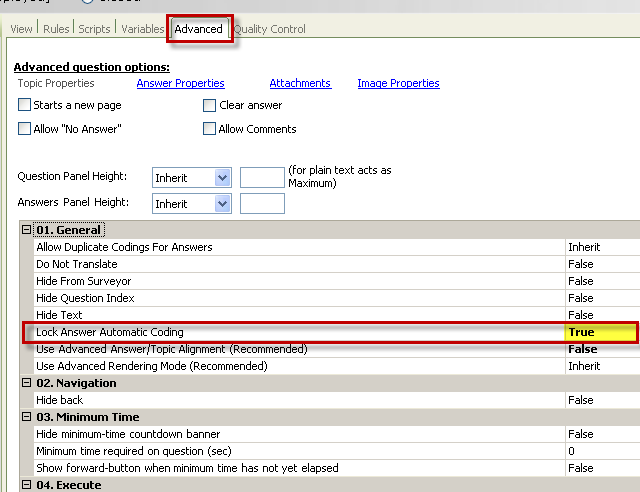Click True value for Lock Answer Automatic Coding
The width and height of the screenshot is (640, 492).
[601, 332]
